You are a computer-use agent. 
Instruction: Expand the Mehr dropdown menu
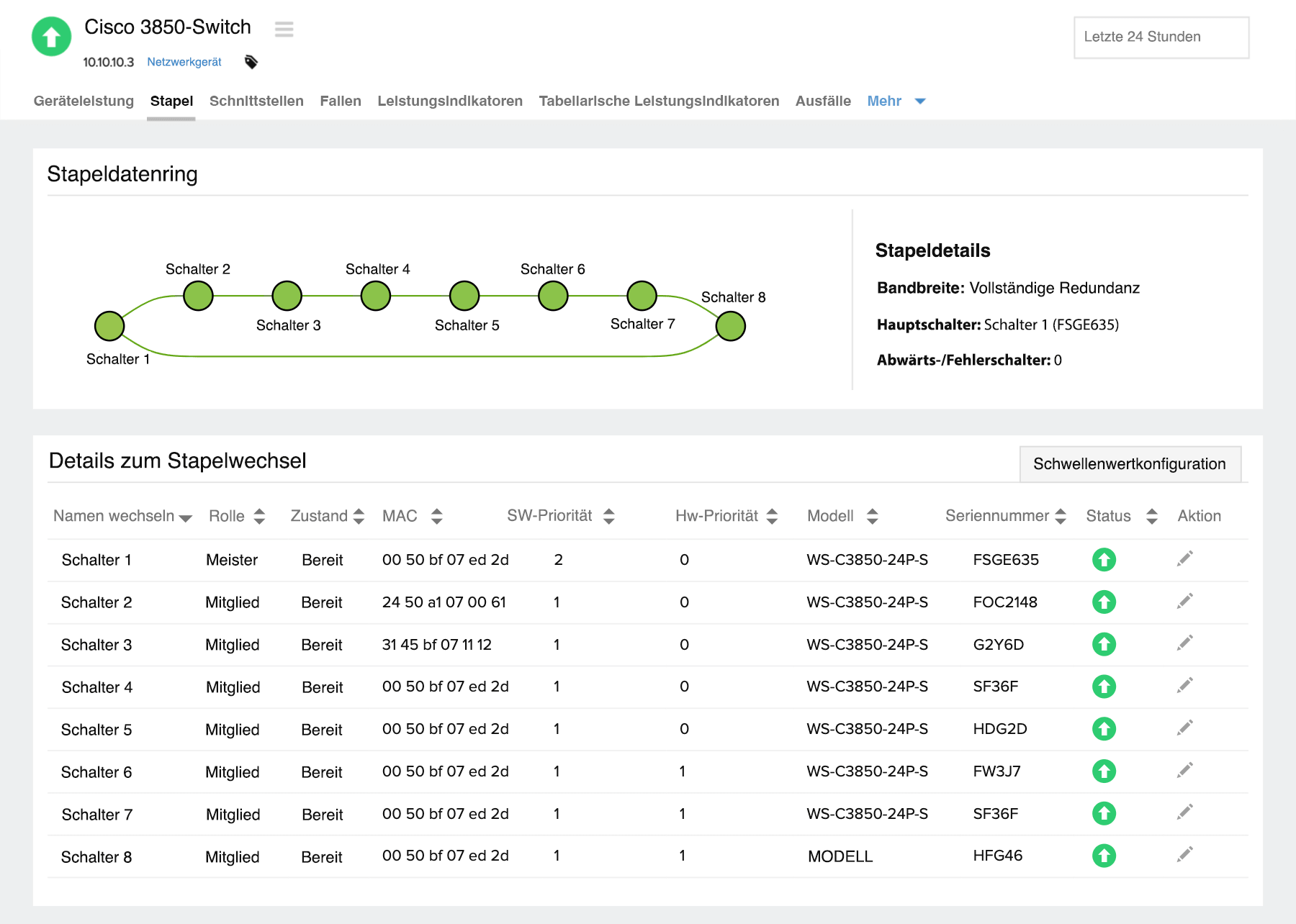[x=896, y=101]
